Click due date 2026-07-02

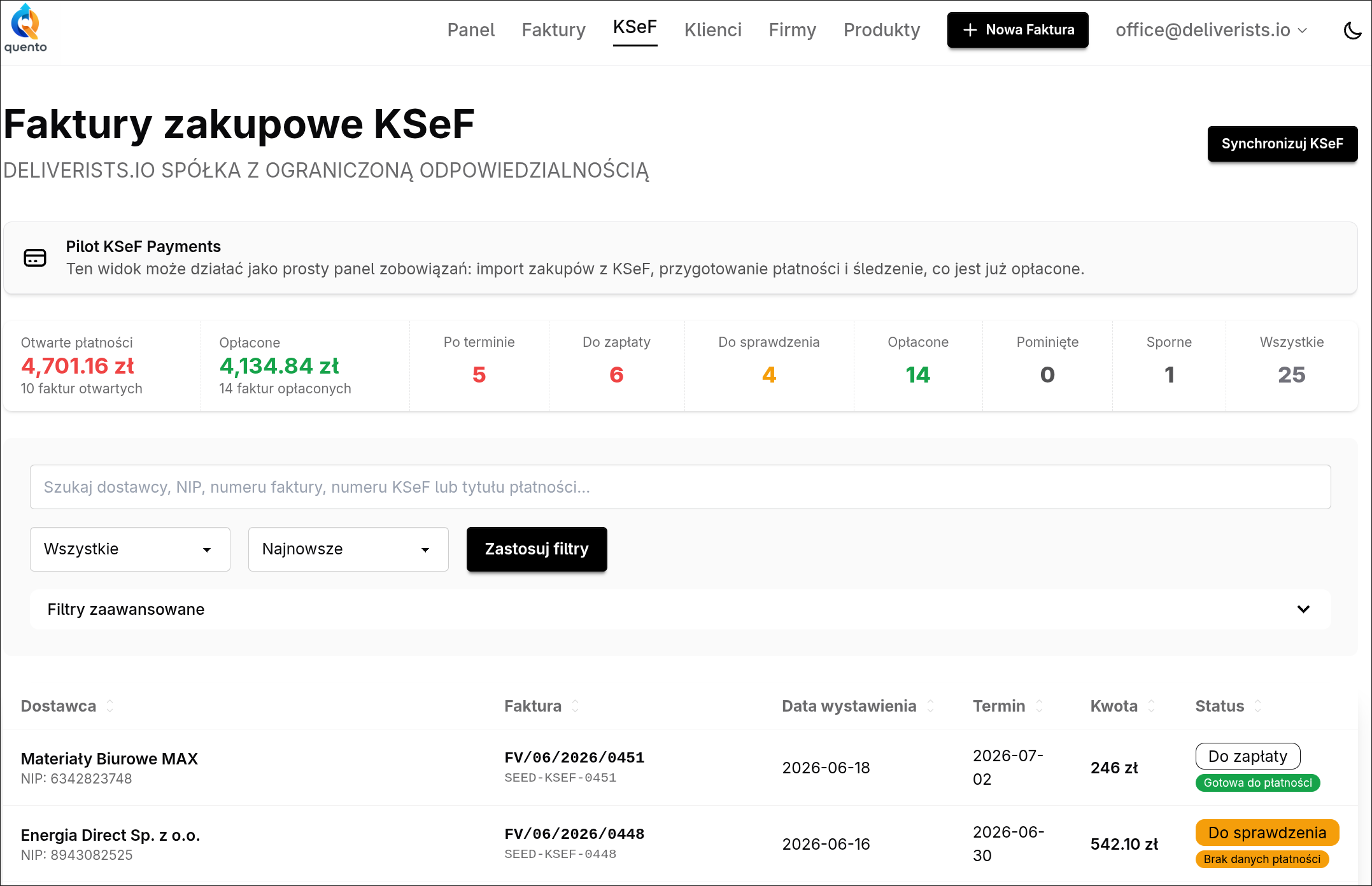point(1008,768)
